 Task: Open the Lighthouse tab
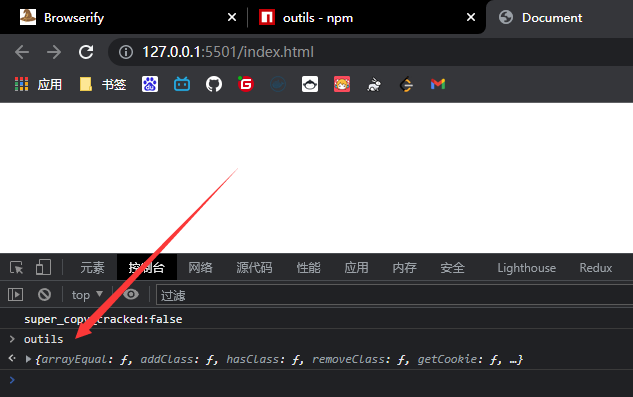[526, 267]
